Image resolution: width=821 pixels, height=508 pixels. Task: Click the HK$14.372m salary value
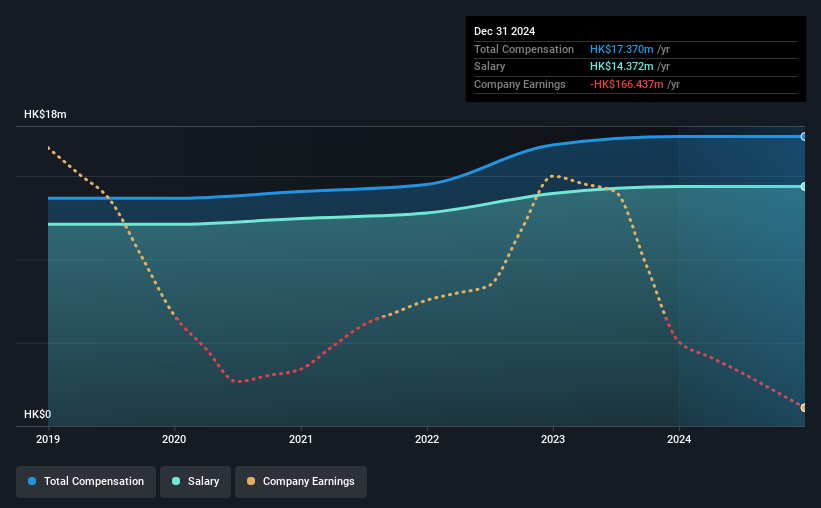coord(622,67)
